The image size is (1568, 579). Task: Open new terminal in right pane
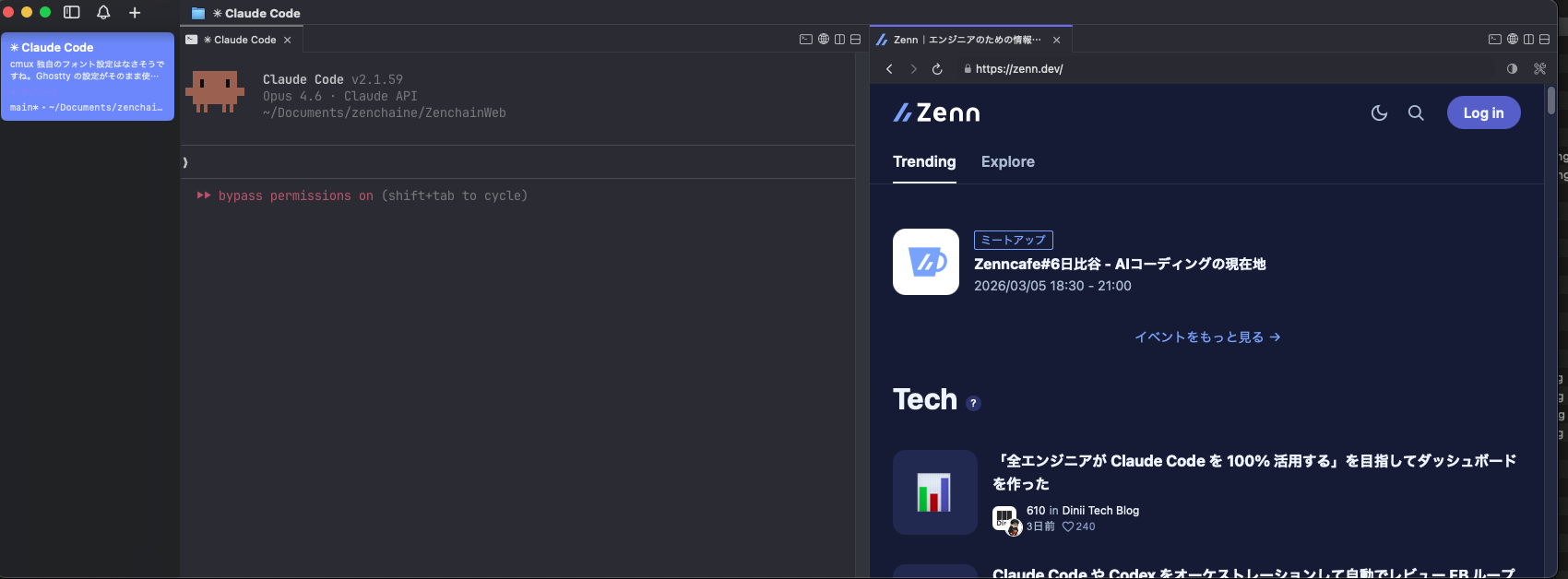click(1495, 39)
